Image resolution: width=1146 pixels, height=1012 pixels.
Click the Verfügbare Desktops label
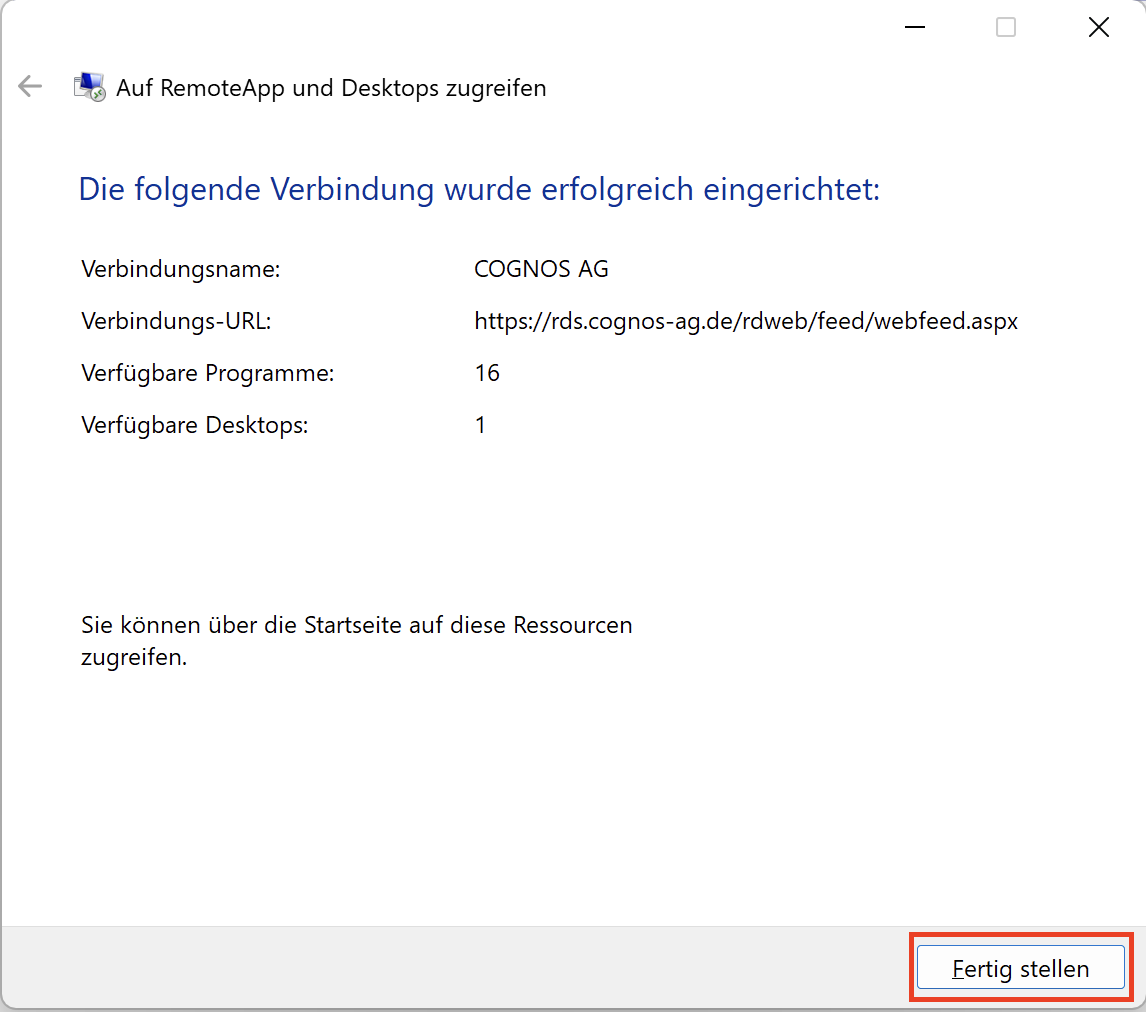click(194, 425)
